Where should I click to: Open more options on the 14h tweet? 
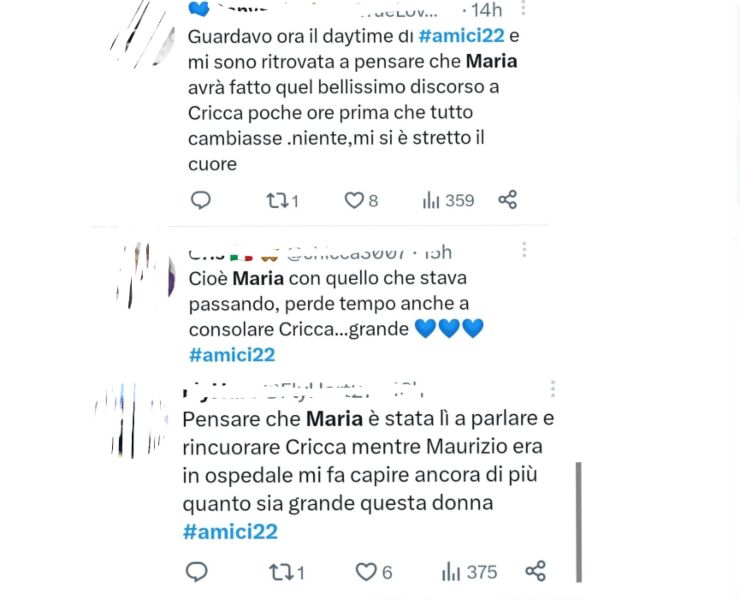click(524, 9)
